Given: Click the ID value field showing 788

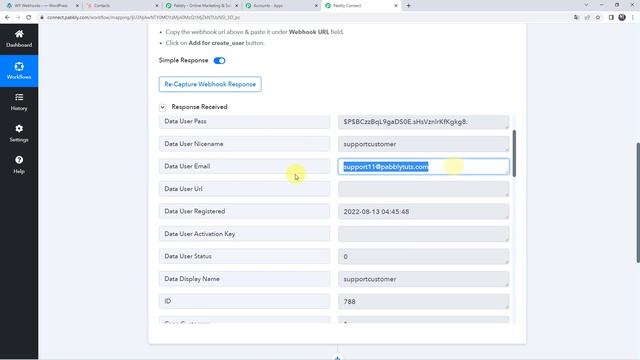Looking at the screenshot, I should [x=423, y=301].
